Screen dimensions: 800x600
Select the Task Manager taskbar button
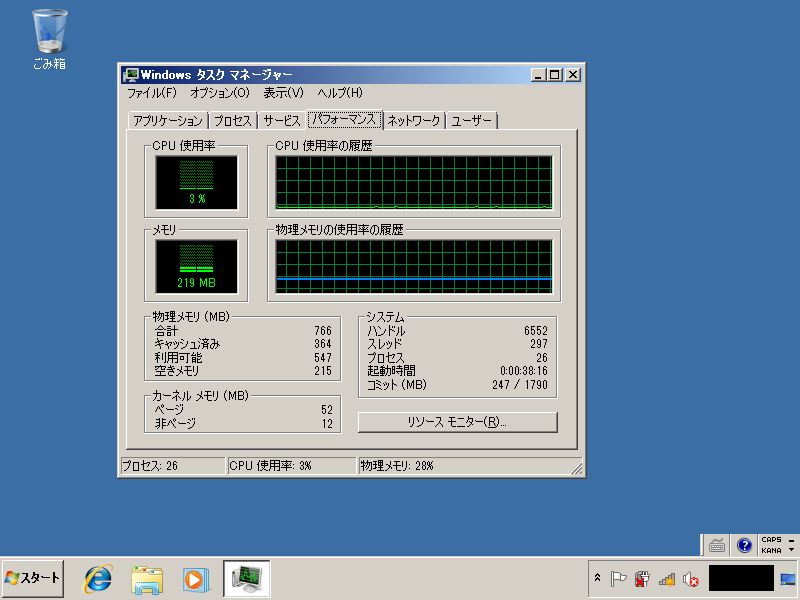246,578
